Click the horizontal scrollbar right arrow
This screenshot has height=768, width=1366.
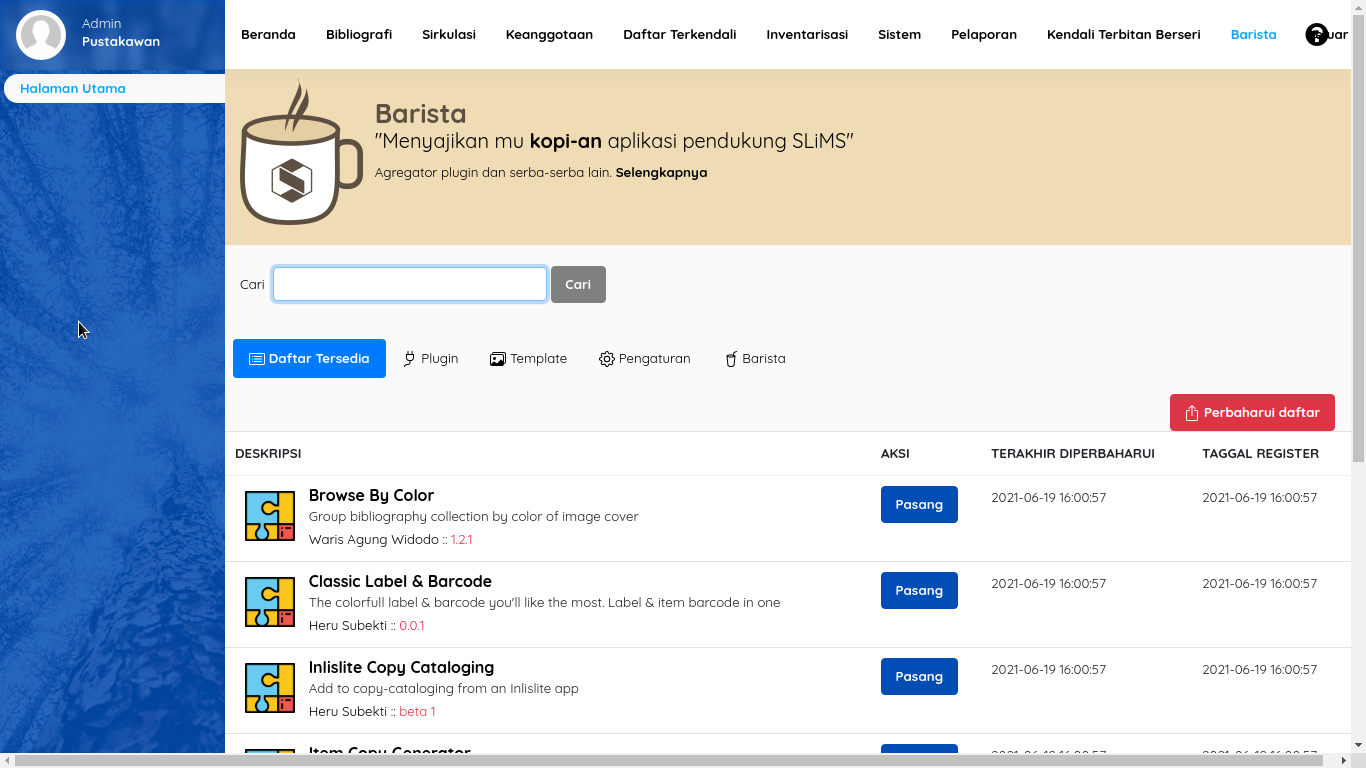point(1343,760)
